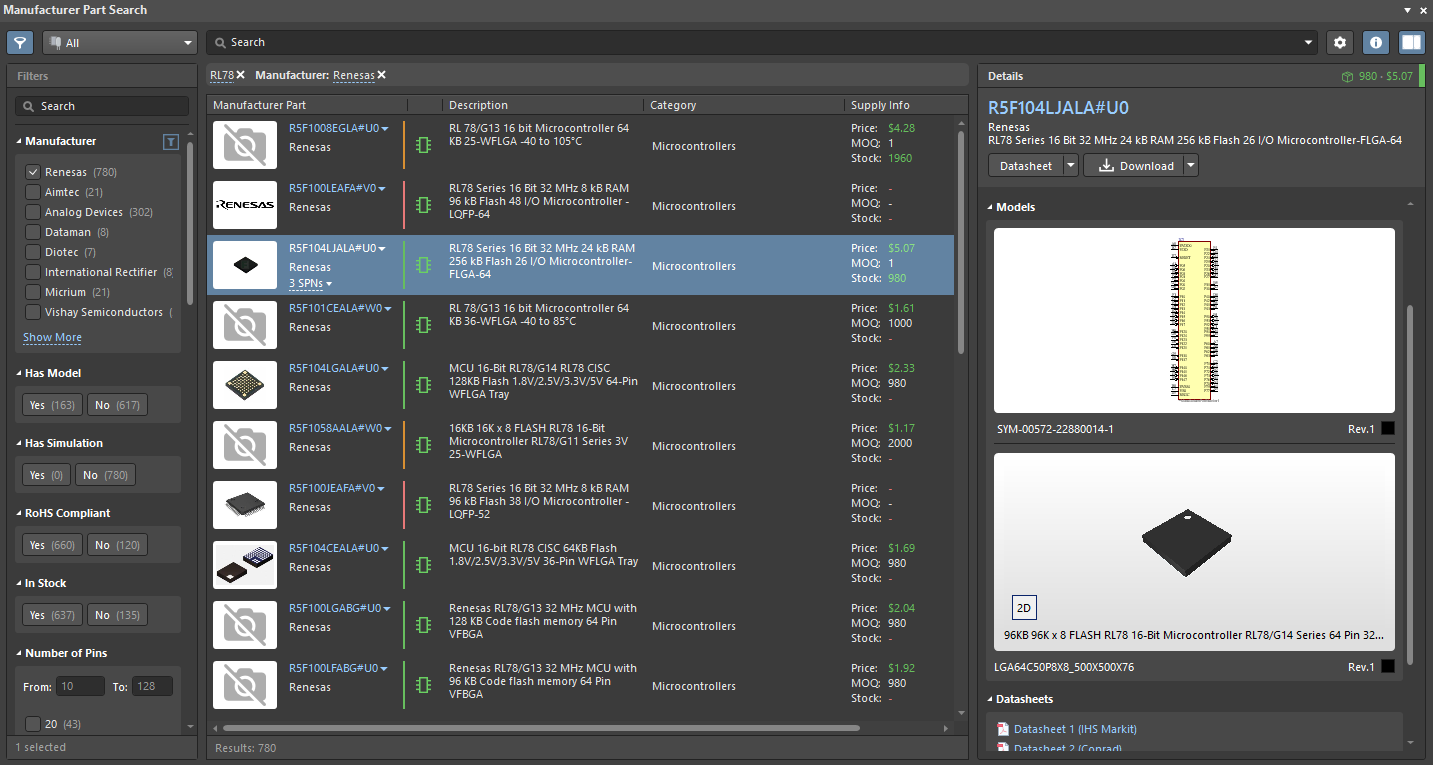Check the Diotec manufacturer checkbox
1433x765 pixels.
point(33,252)
